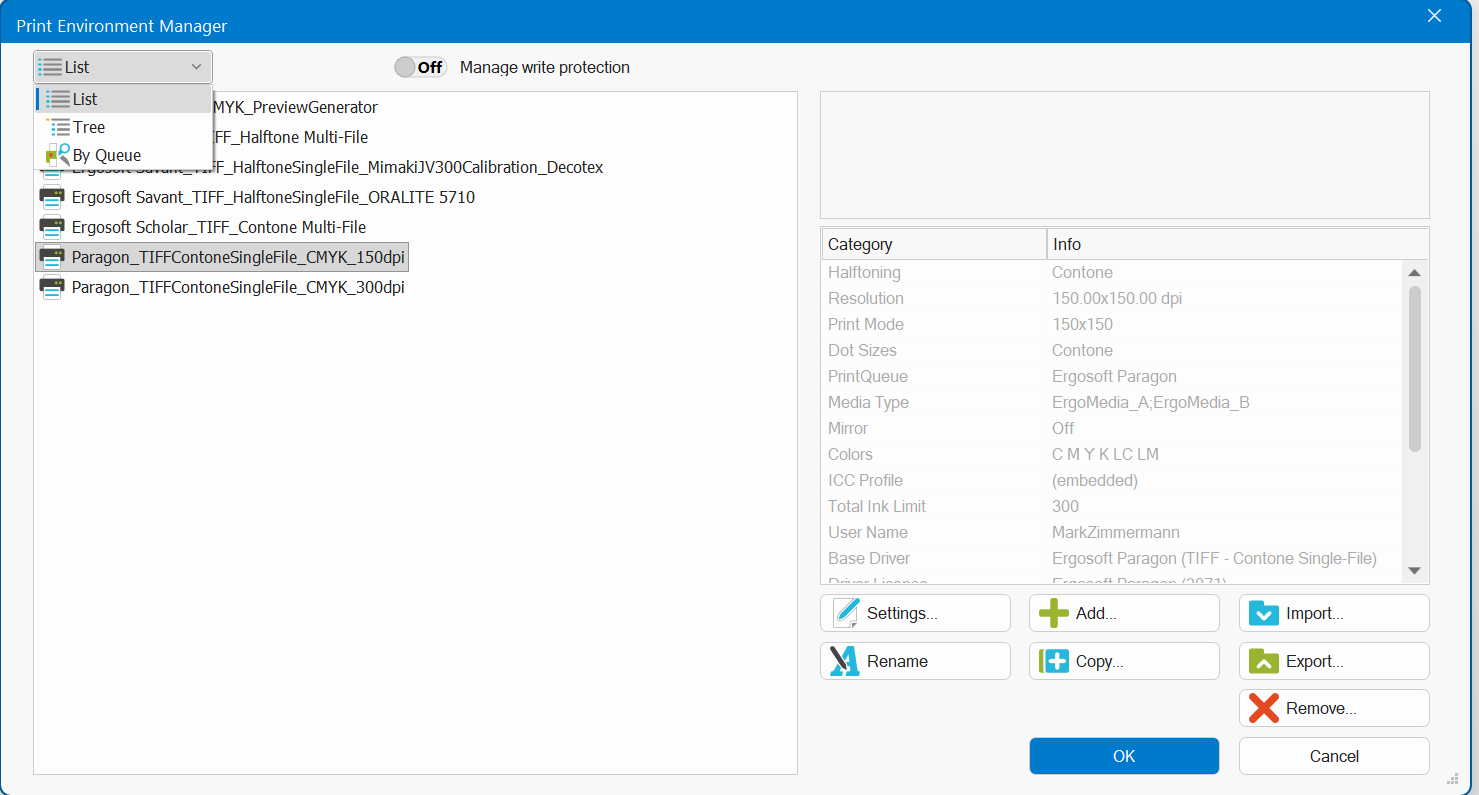Click the info table vertical scrollbar thumb

[x=1414, y=369]
